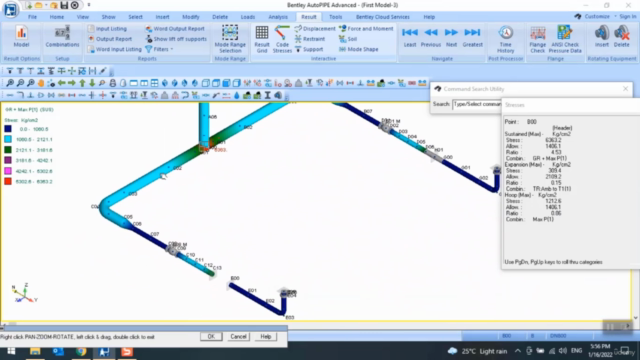The width and height of the screenshot is (640, 360).
Task: Run the Flange Check
Action: point(538,39)
